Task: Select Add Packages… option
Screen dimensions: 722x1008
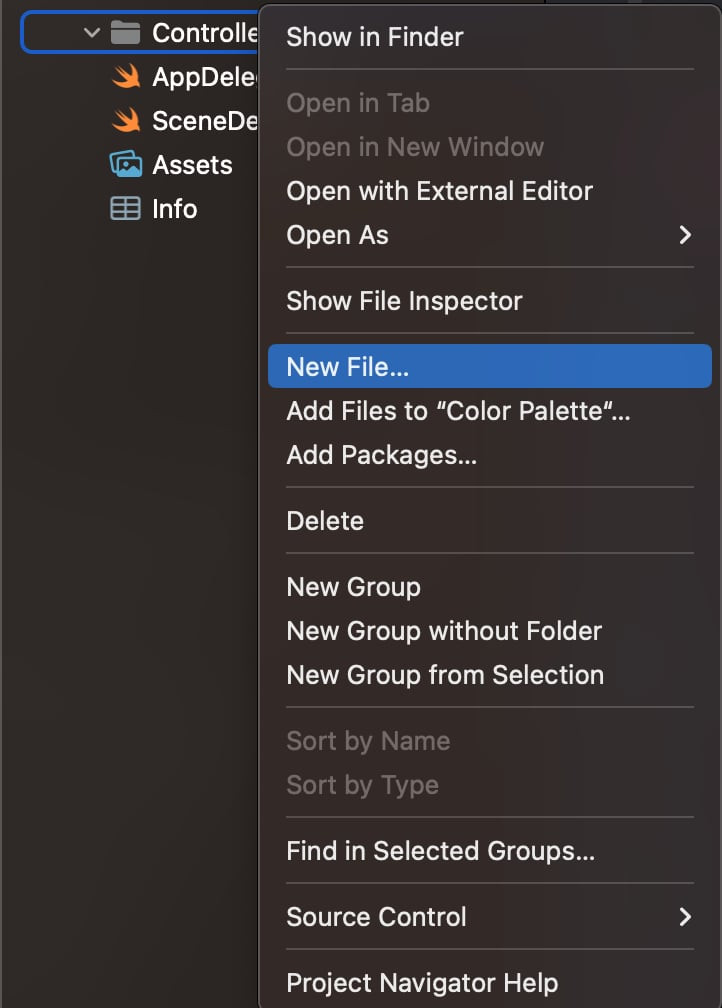Action: tap(381, 455)
